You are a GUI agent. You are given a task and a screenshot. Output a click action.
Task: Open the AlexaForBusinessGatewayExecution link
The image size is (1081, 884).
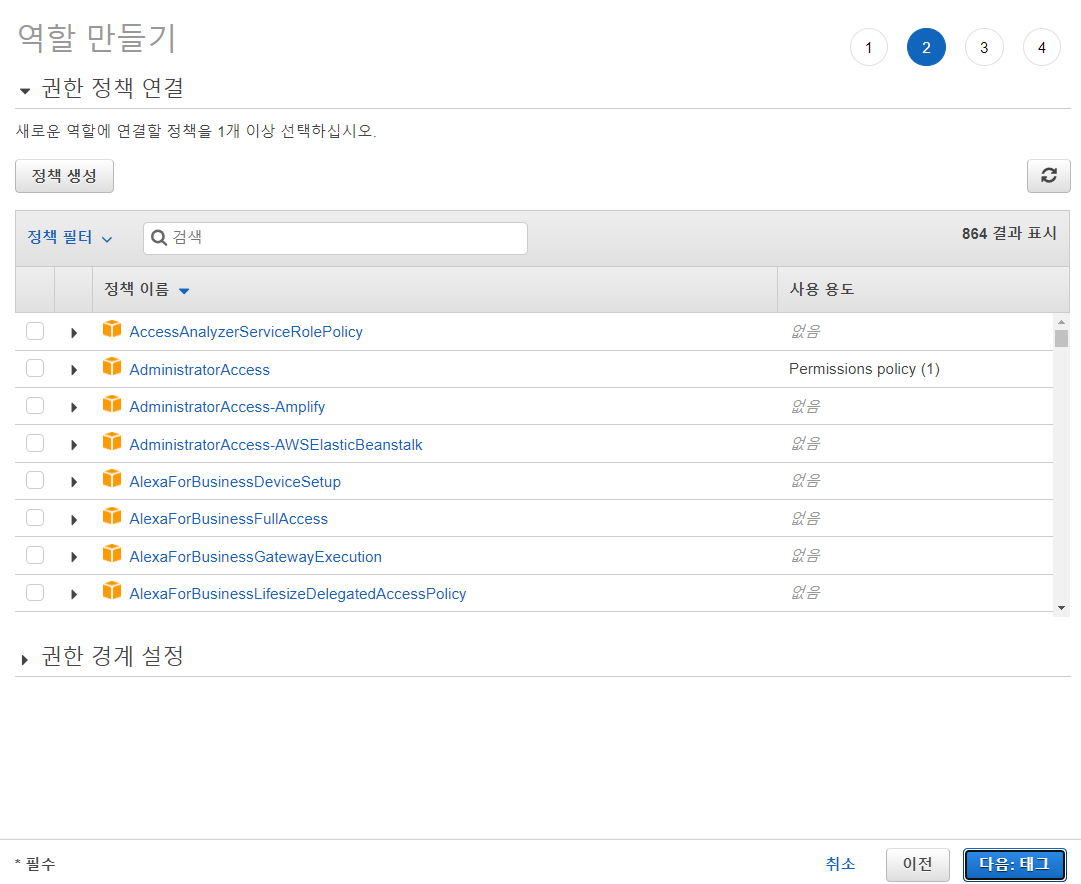256,556
